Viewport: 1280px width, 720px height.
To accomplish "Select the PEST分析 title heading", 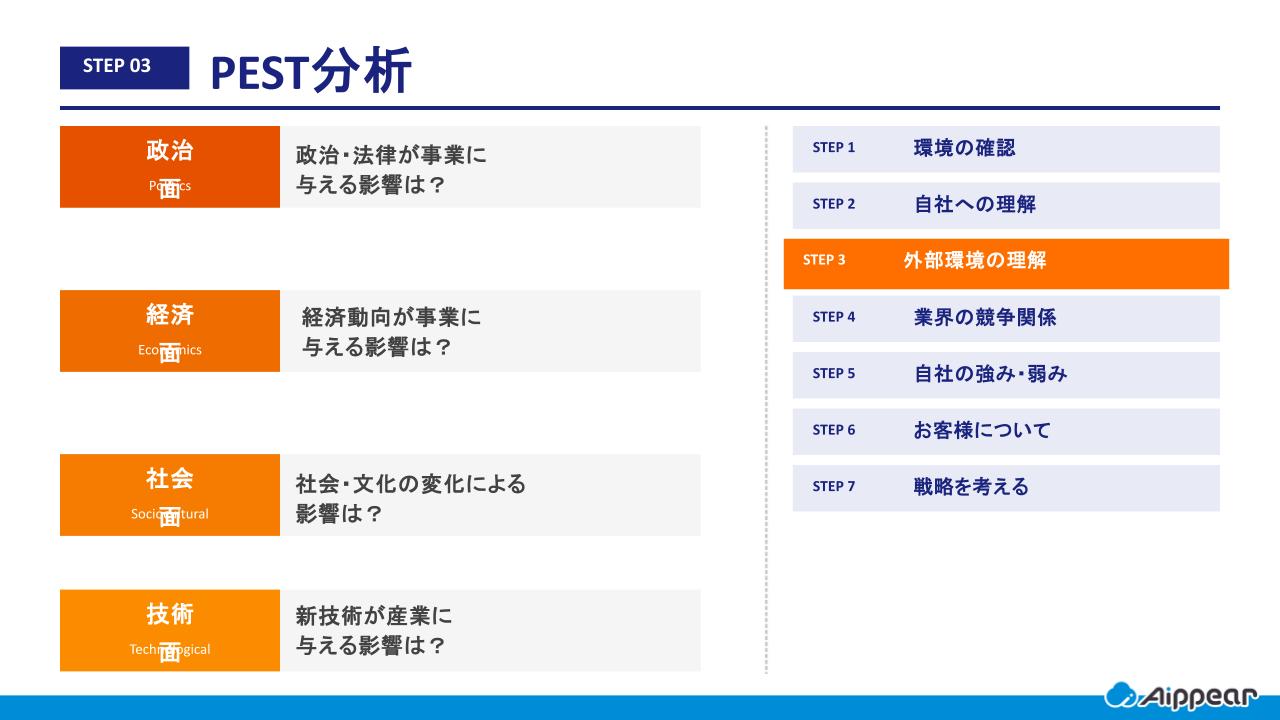I will [311, 71].
